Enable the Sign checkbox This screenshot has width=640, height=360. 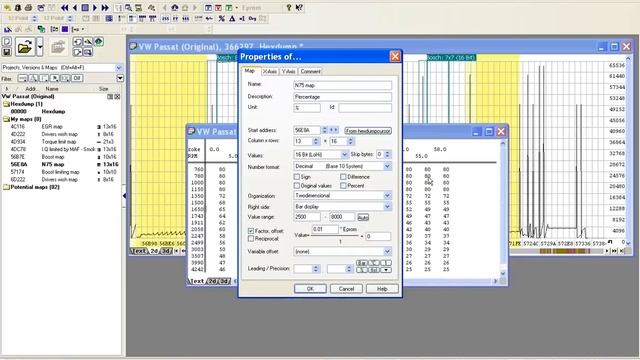pos(297,177)
